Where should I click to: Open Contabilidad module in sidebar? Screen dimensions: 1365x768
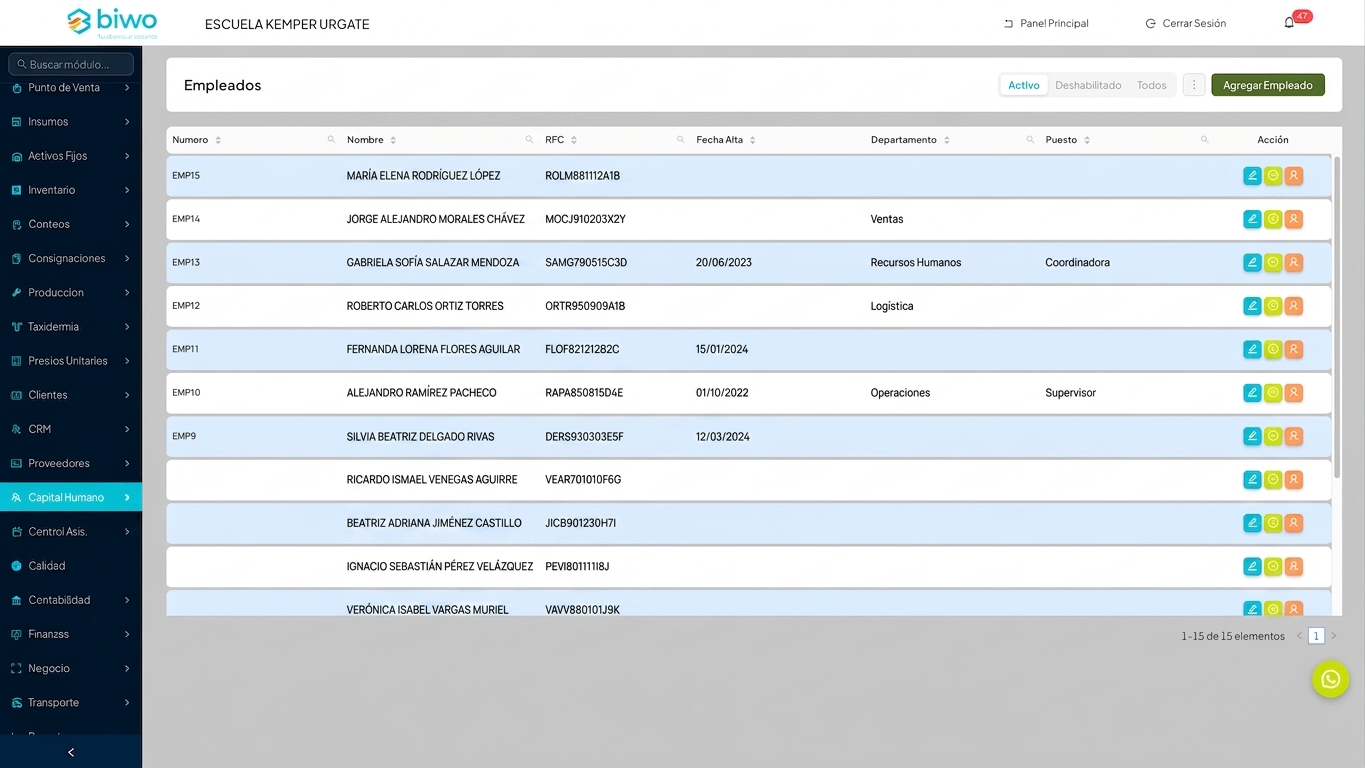[71, 600]
